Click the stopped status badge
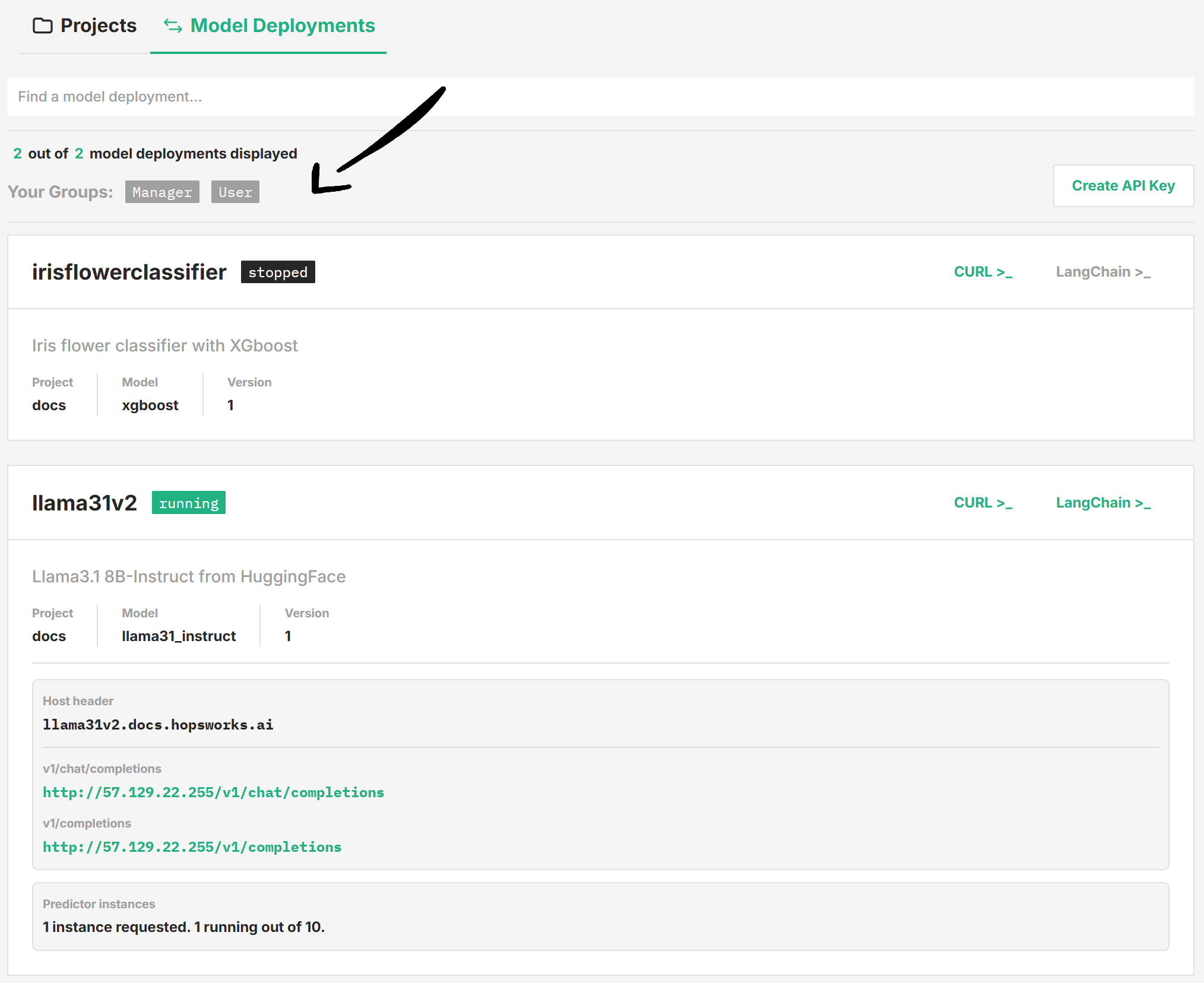 click(x=277, y=272)
